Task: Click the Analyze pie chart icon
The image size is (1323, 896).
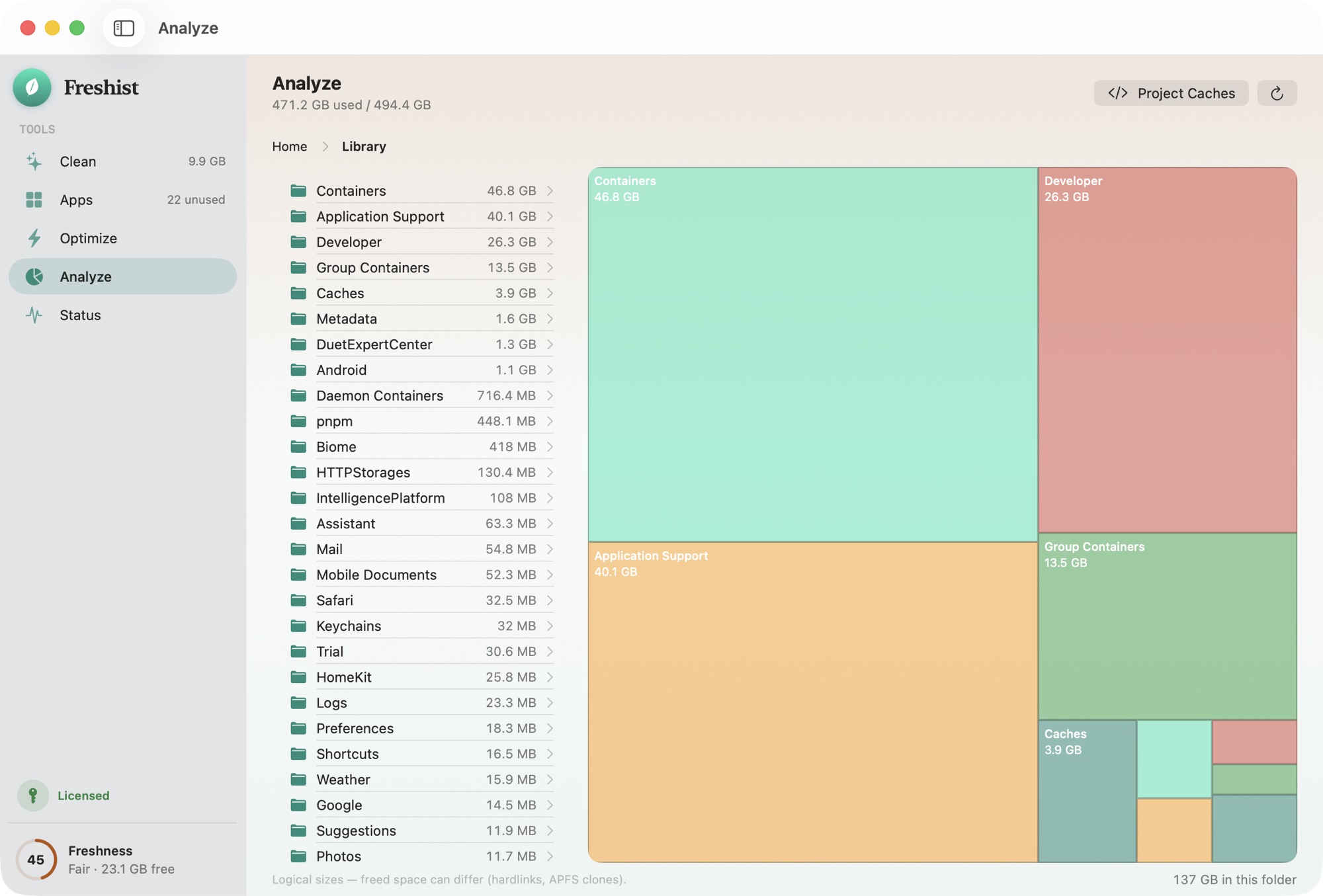Action: click(34, 276)
